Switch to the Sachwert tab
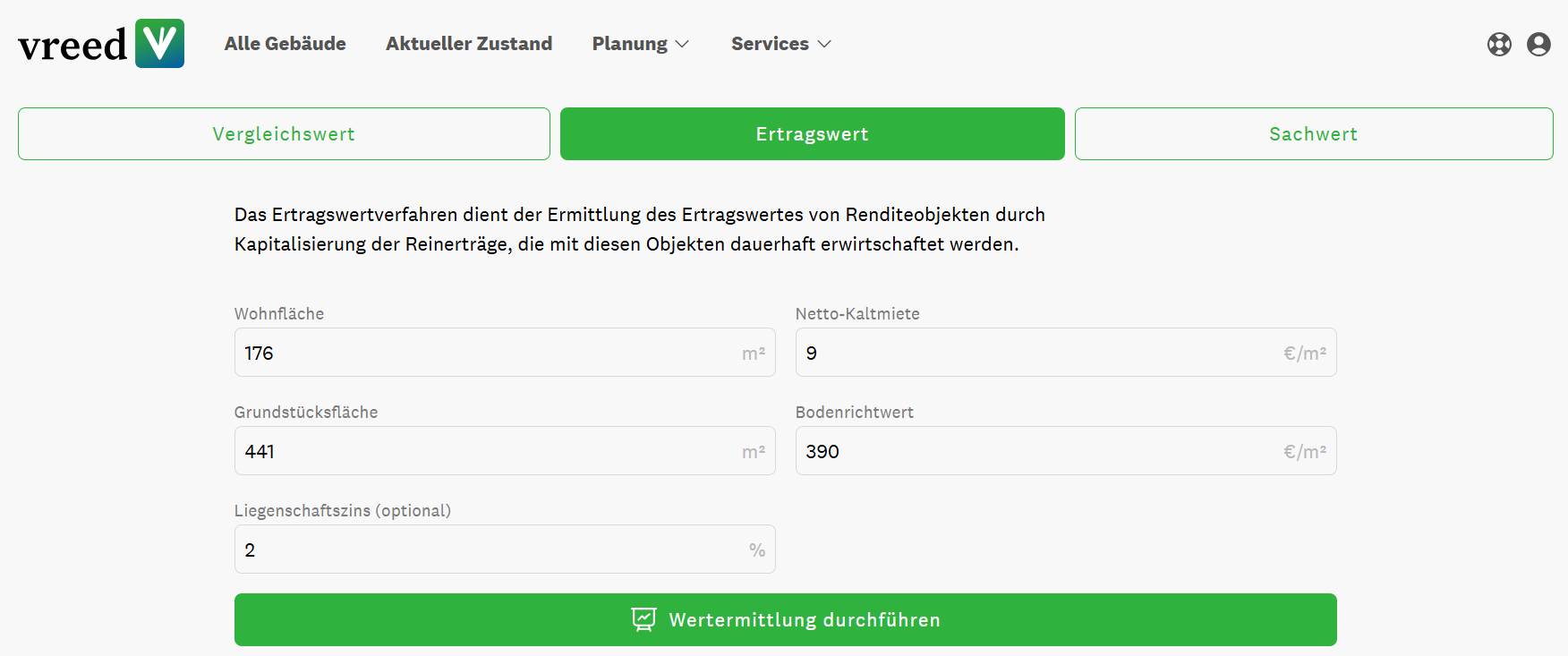The width and height of the screenshot is (1568, 656). point(1313,134)
